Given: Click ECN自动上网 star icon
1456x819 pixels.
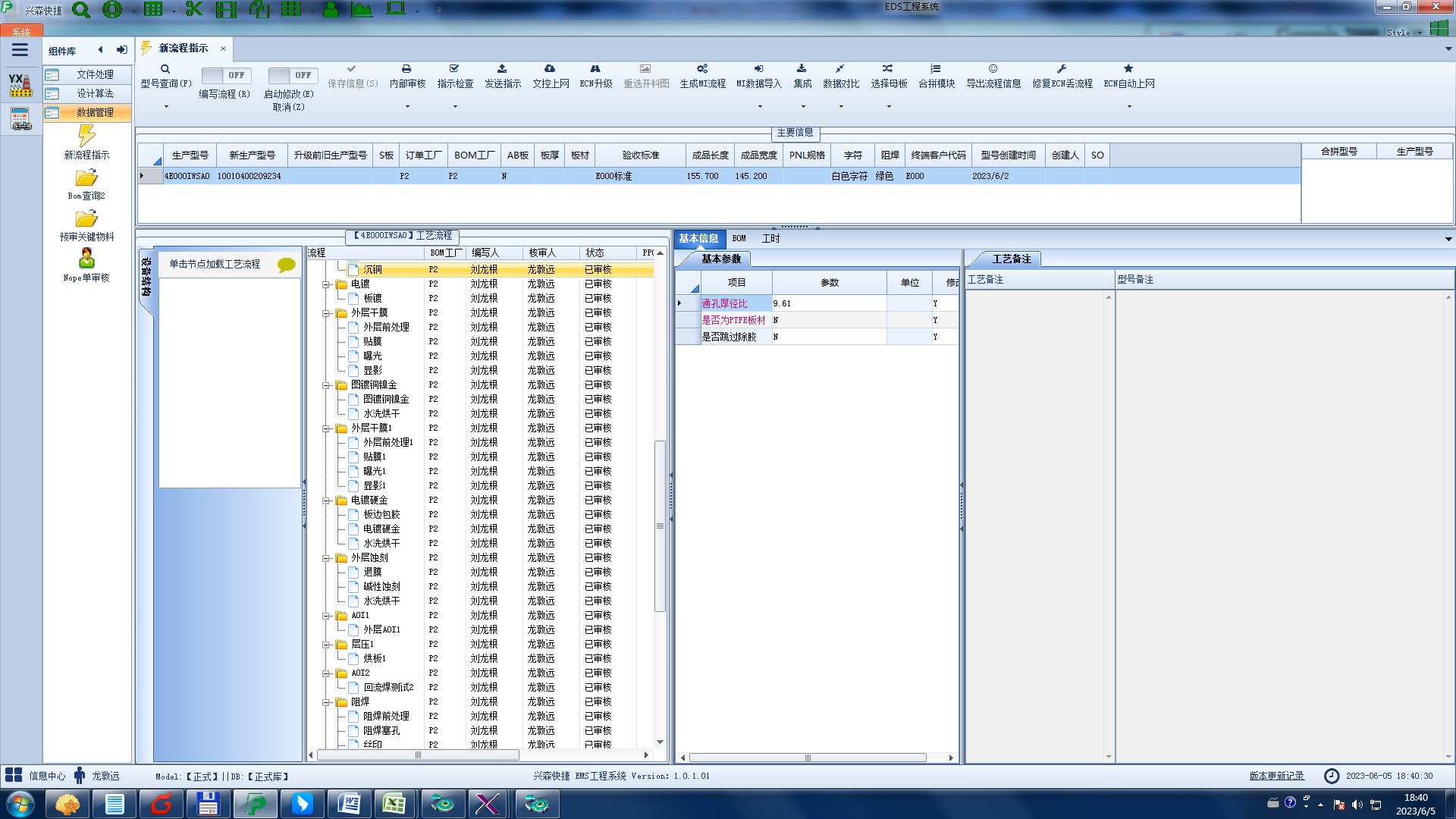Looking at the screenshot, I should (x=1128, y=69).
